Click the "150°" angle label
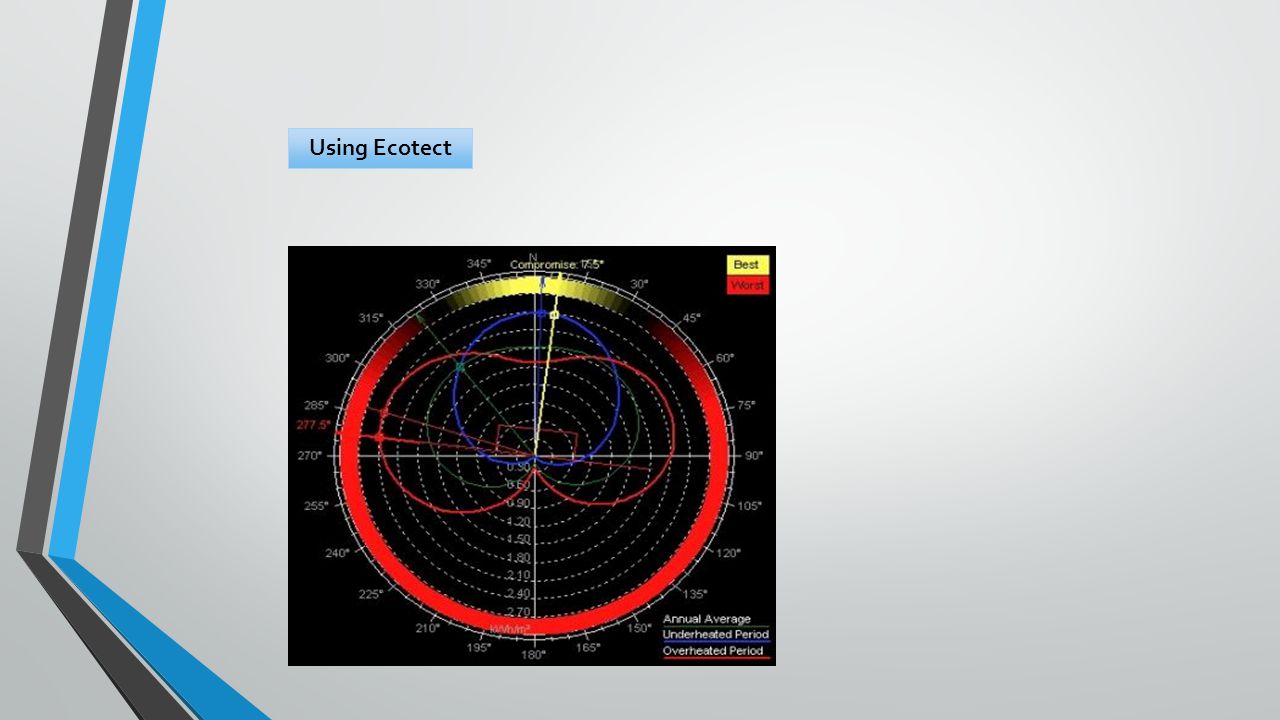 coord(639,628)
